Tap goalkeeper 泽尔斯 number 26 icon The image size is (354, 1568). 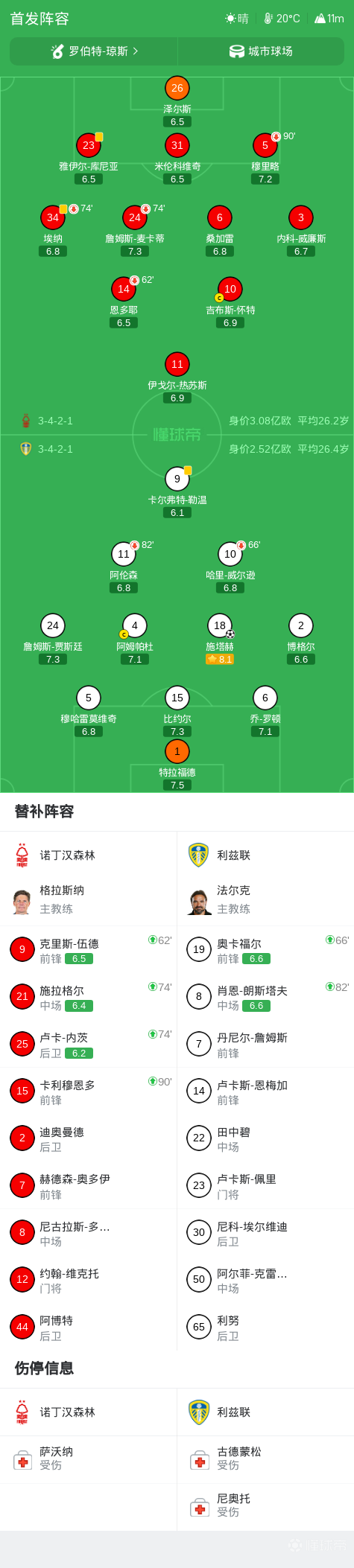click(x=177, y=88)
